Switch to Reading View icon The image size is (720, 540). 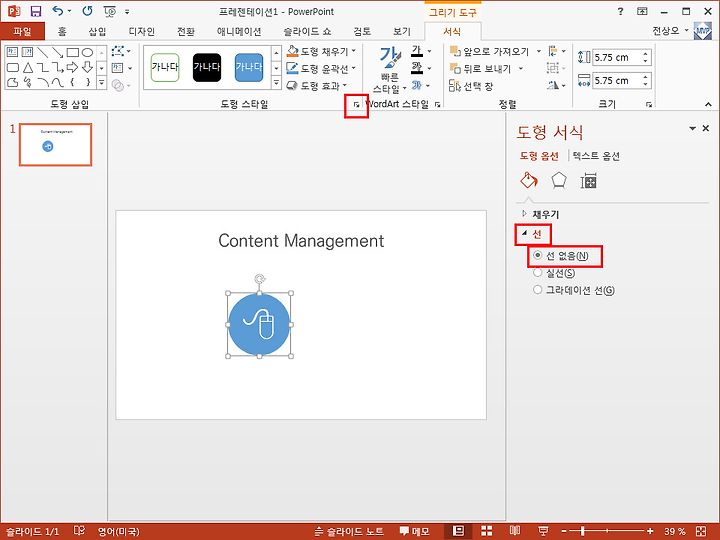click(x=515, y=531)
